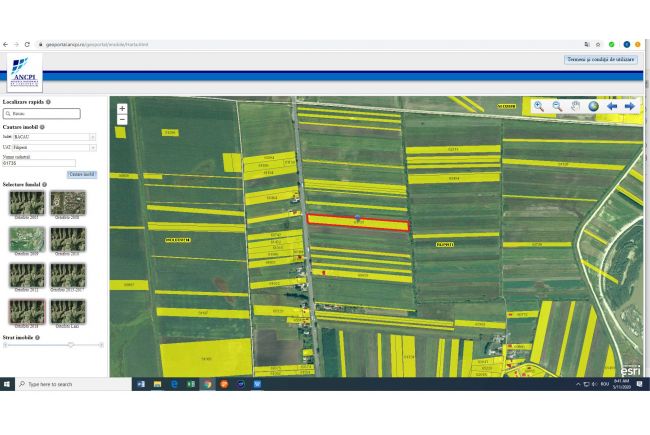
Task: Click the Cautare imobil search button
Action: click(82, 175)
